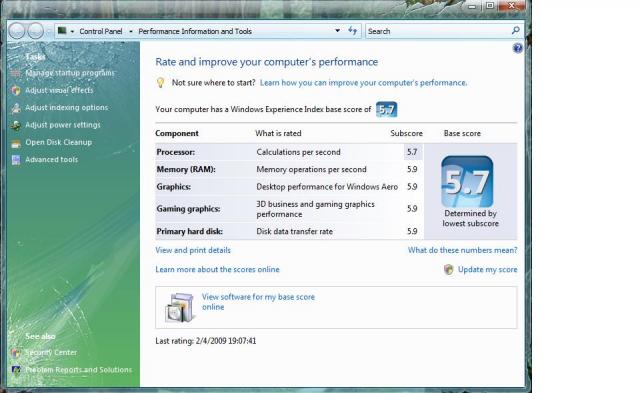Viewport: 640px width, 393px height.
Task: Select Performance Information and Tools breadcrumb
Action: [x=195, y=31]
